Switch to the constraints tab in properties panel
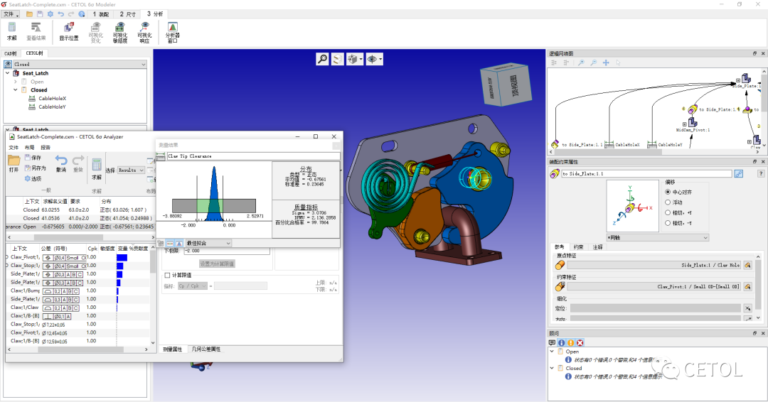768x402 pixels. pyautogui.click(x=578, y=247)
